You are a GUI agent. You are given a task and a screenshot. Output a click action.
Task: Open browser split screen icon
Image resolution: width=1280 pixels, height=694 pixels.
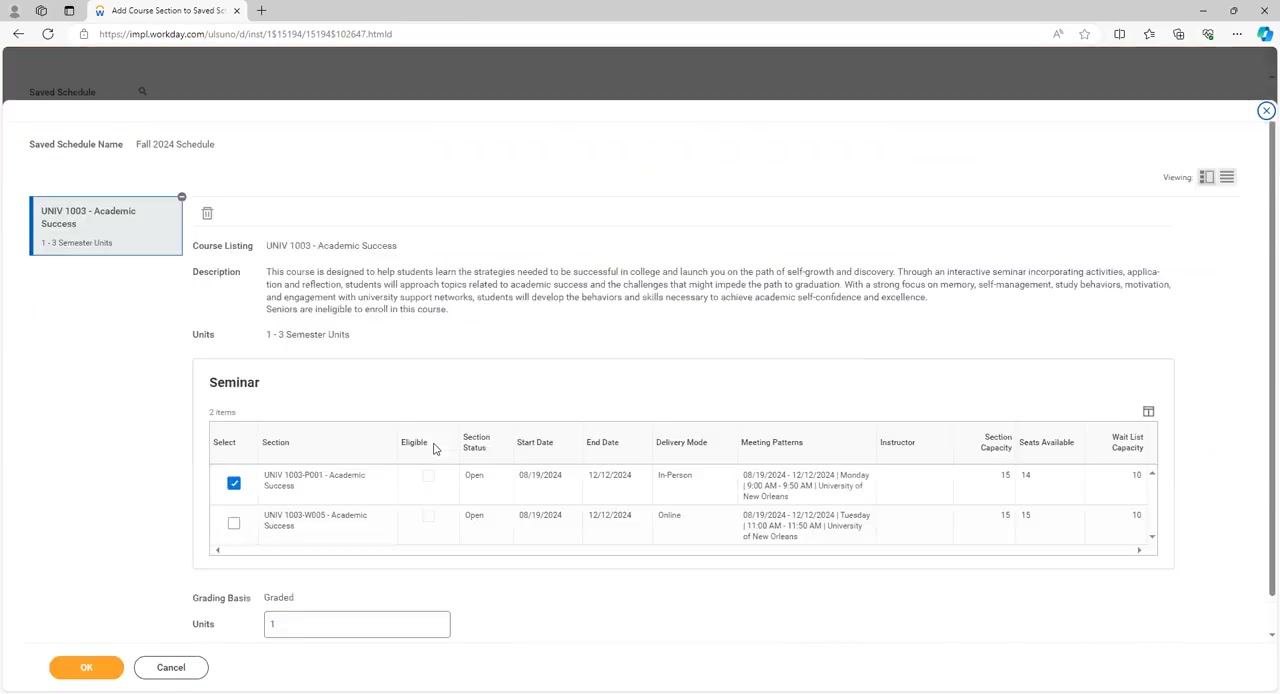click(x=1119, y=34)
